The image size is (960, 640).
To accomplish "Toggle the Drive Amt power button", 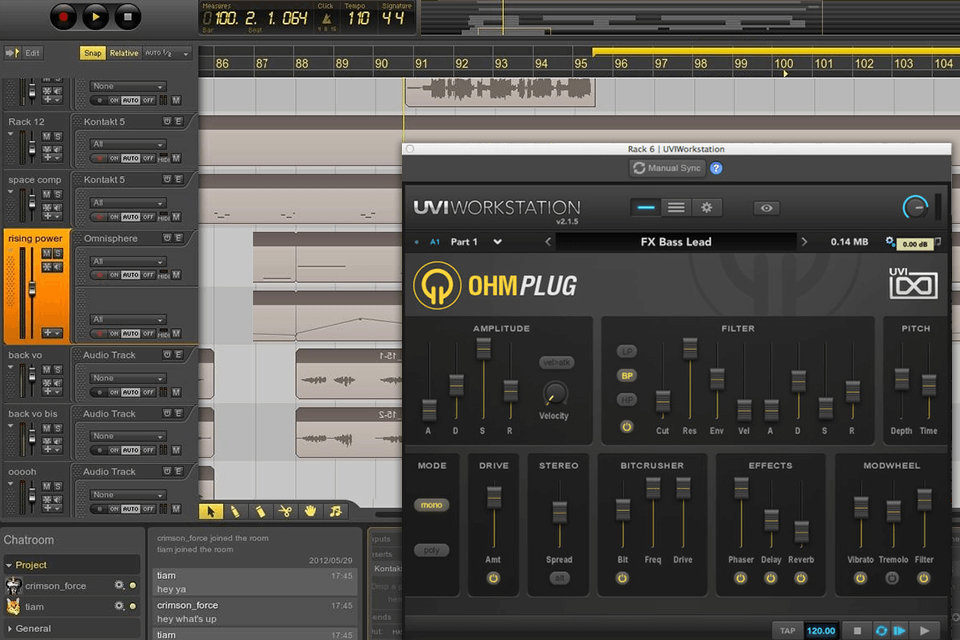I will [x=493, y=578].
